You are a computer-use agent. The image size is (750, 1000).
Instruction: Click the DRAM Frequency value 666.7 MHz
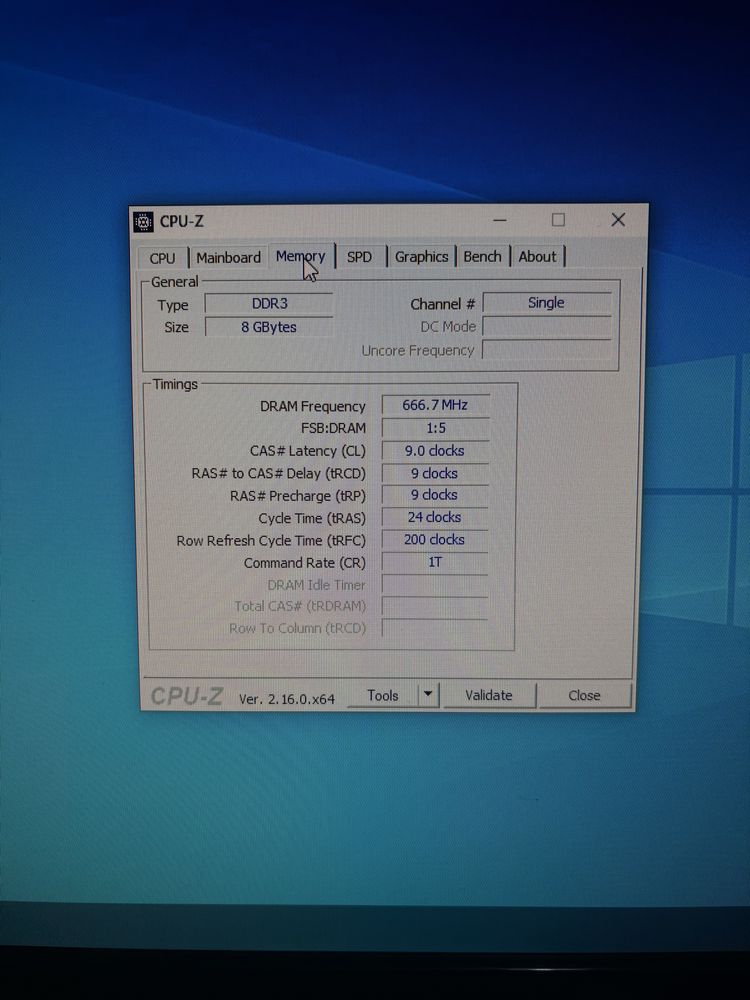pyautogui.click(x=435, y=406)
